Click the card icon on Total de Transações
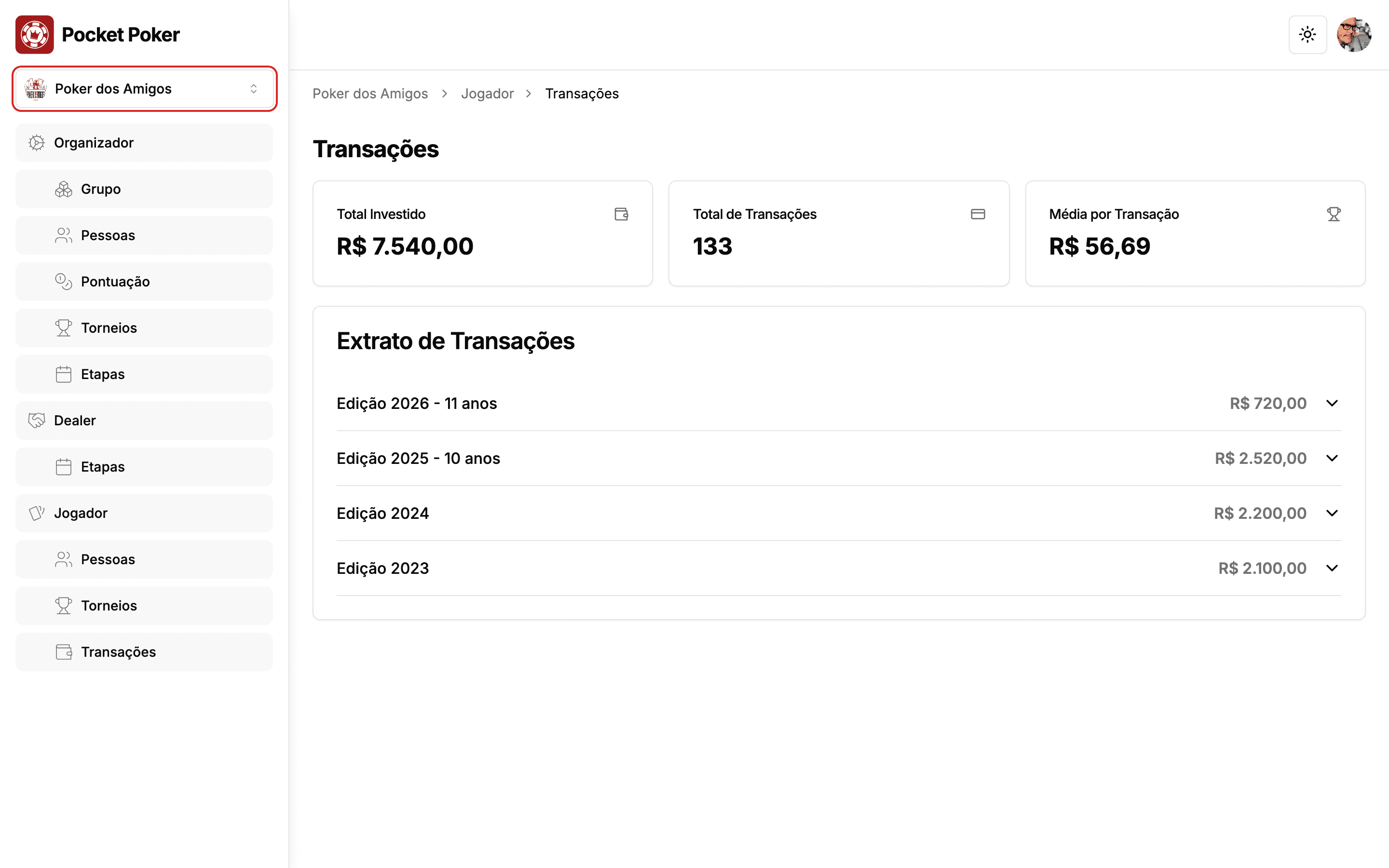This screenshot has width=1389, height=868. tap(978, 214)
